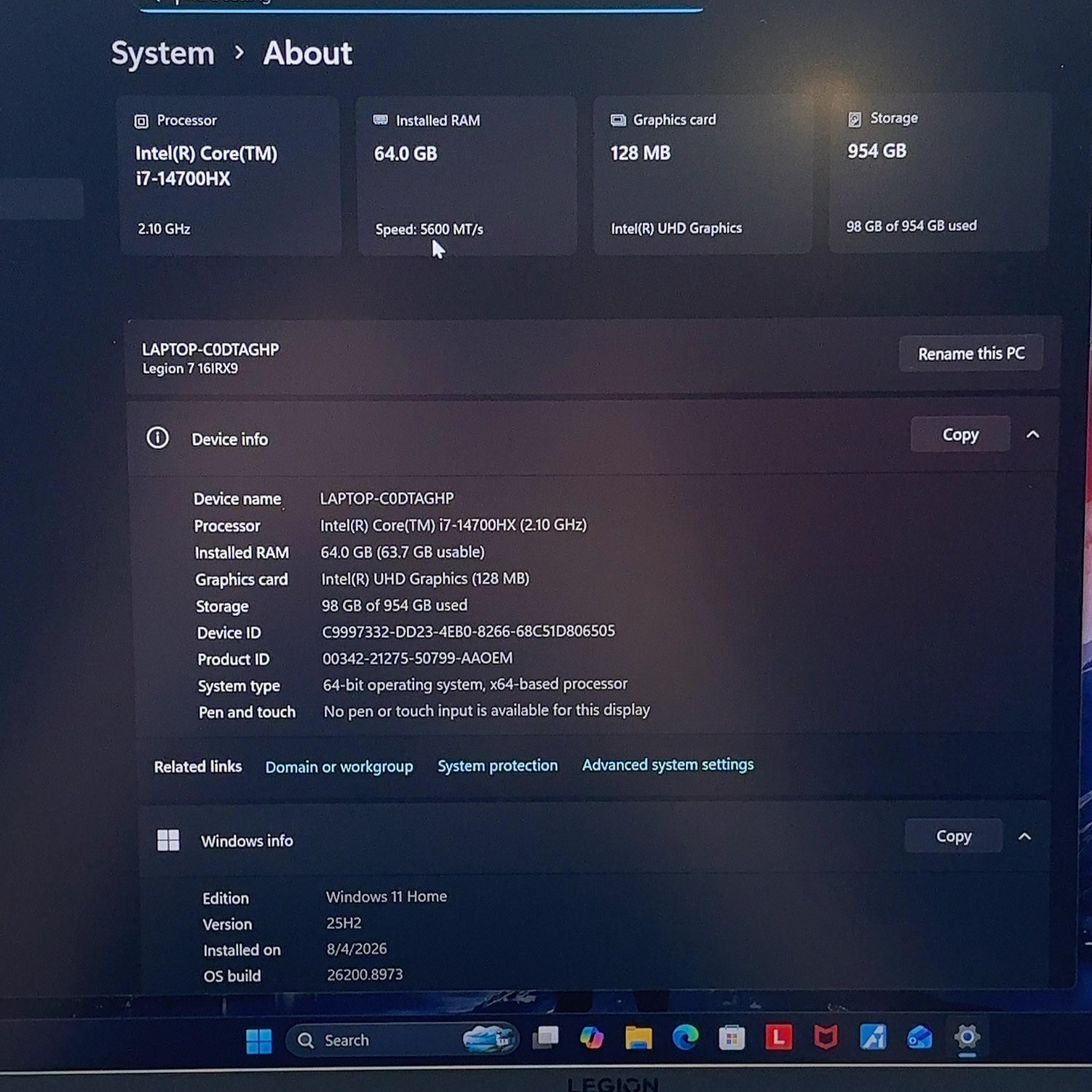This screenshot has width=1092, height=1092.
Task: Click the Settings gear in the taskbar
Action: click(x=967, y=1037)
